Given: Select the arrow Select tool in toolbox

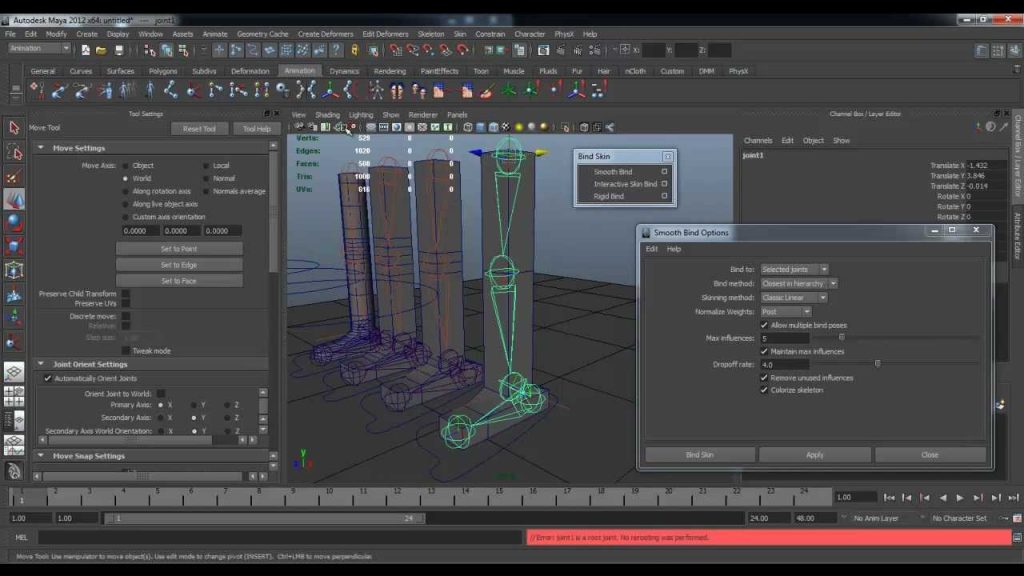Looking at the screenshot, I should (14, 127).
